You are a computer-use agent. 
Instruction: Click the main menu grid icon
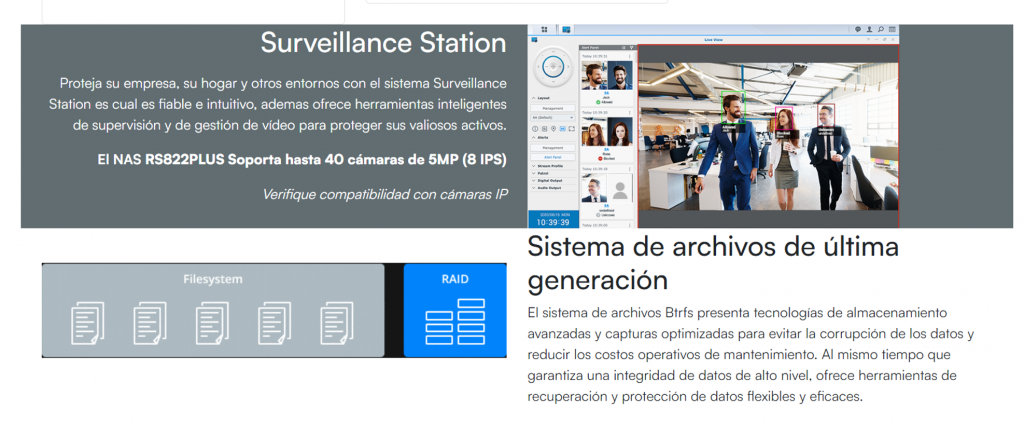click(x=544, y=30)
